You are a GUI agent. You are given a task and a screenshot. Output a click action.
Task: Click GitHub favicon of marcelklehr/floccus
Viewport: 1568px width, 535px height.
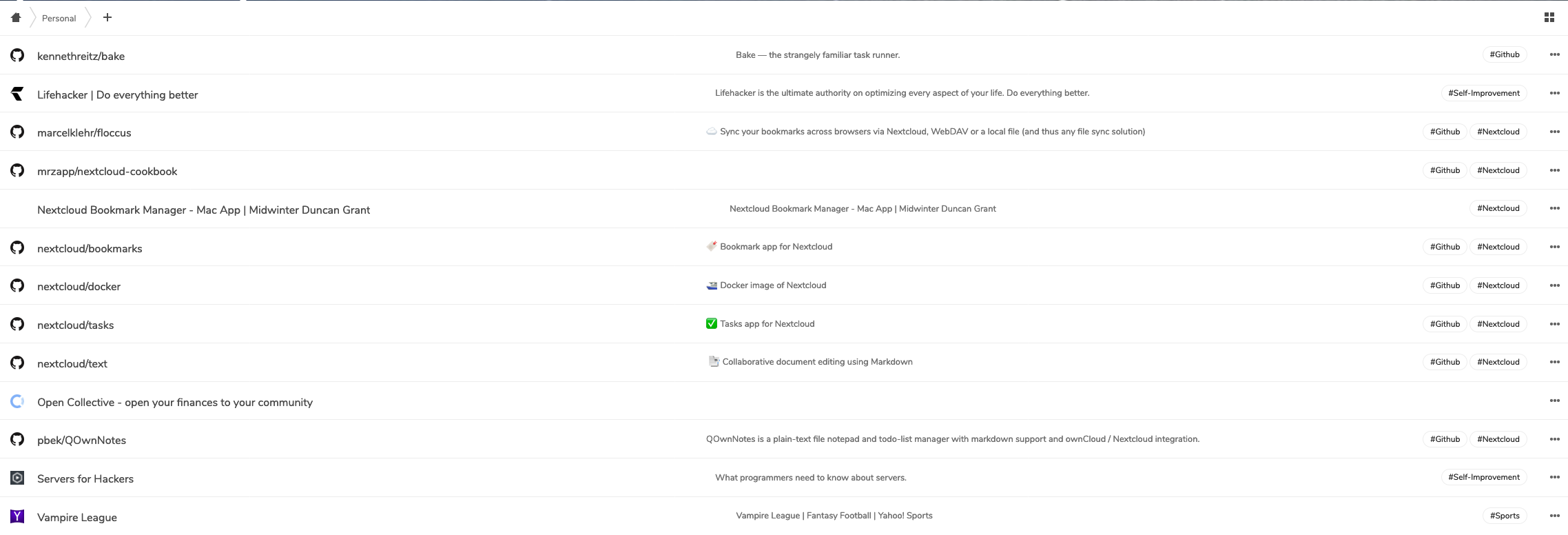click(x=17, y=132)
